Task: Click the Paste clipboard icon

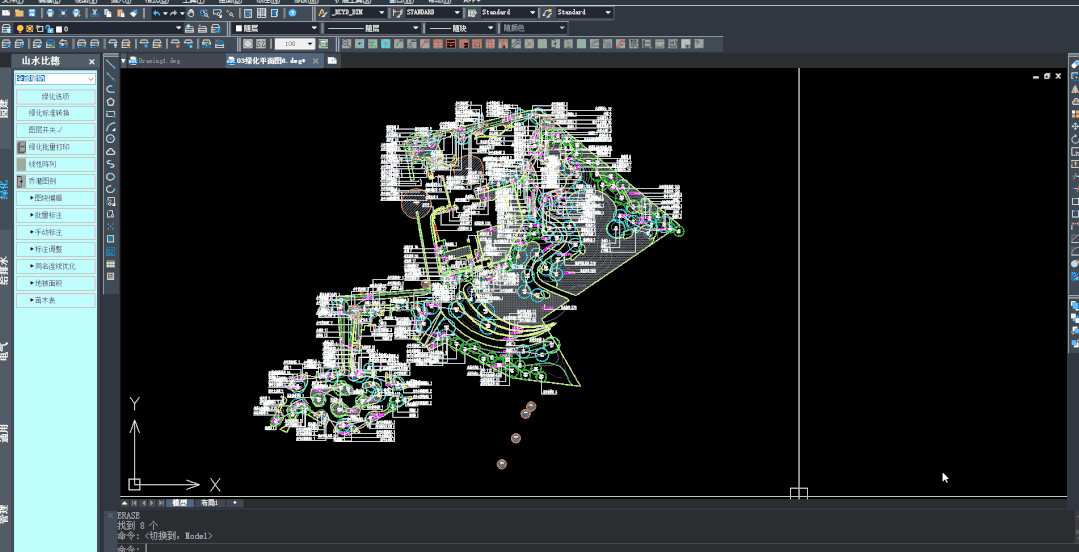Action: click(x=120, y=13)
